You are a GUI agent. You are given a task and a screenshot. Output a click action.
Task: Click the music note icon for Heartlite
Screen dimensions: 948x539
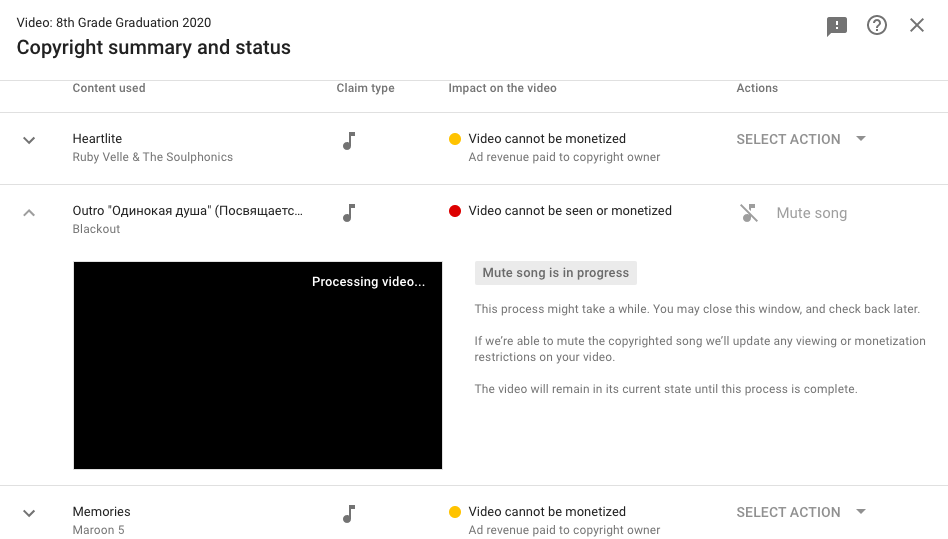tap(349, 141)
